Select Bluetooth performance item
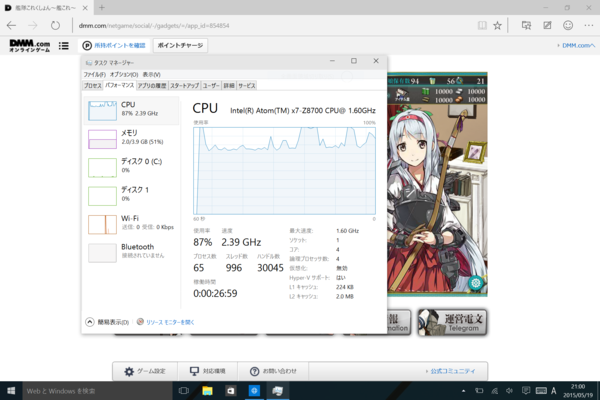 131,253
